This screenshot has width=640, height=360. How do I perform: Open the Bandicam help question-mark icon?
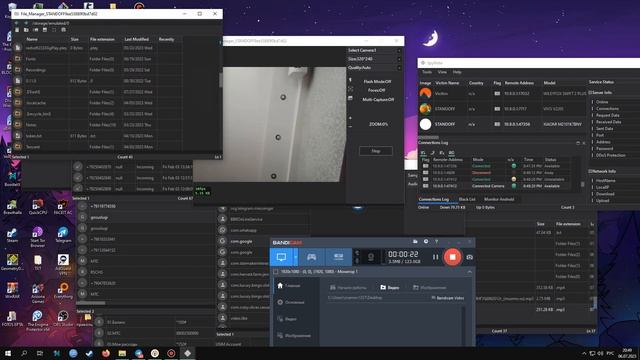pyautogui.click(x=436, y=242)
